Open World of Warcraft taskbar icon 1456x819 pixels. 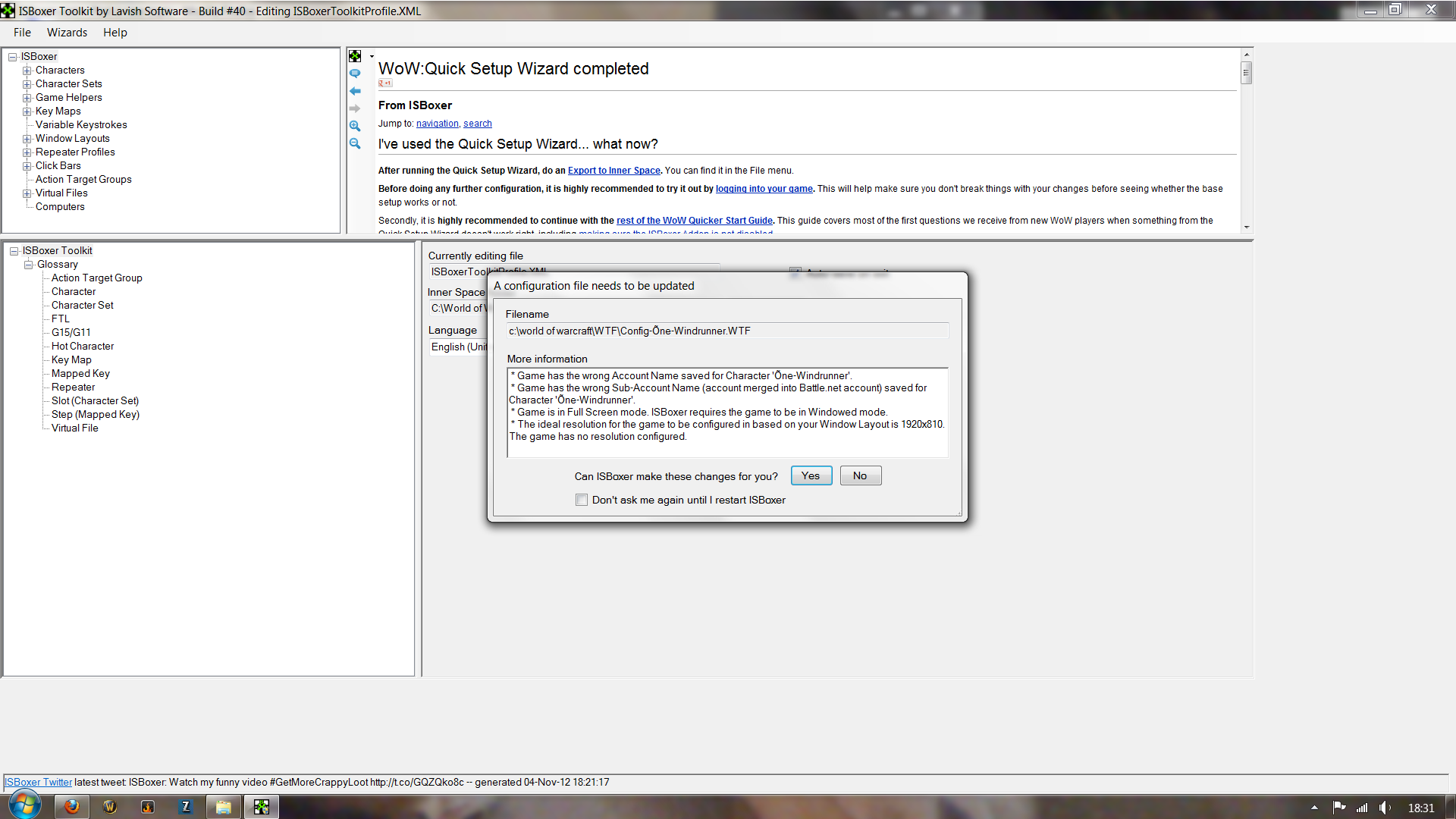(110, 807)
